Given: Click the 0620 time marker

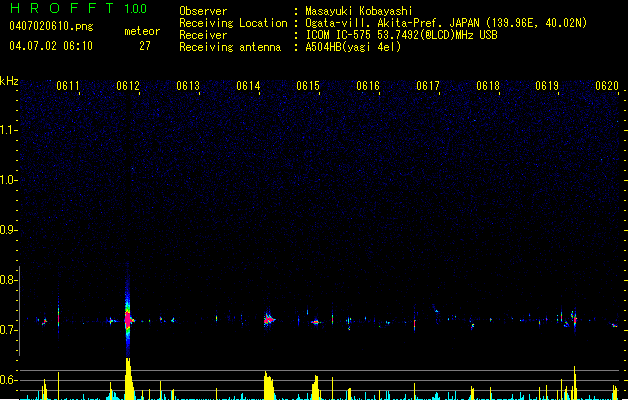Looking at the screenshot, I should (607, 86).
